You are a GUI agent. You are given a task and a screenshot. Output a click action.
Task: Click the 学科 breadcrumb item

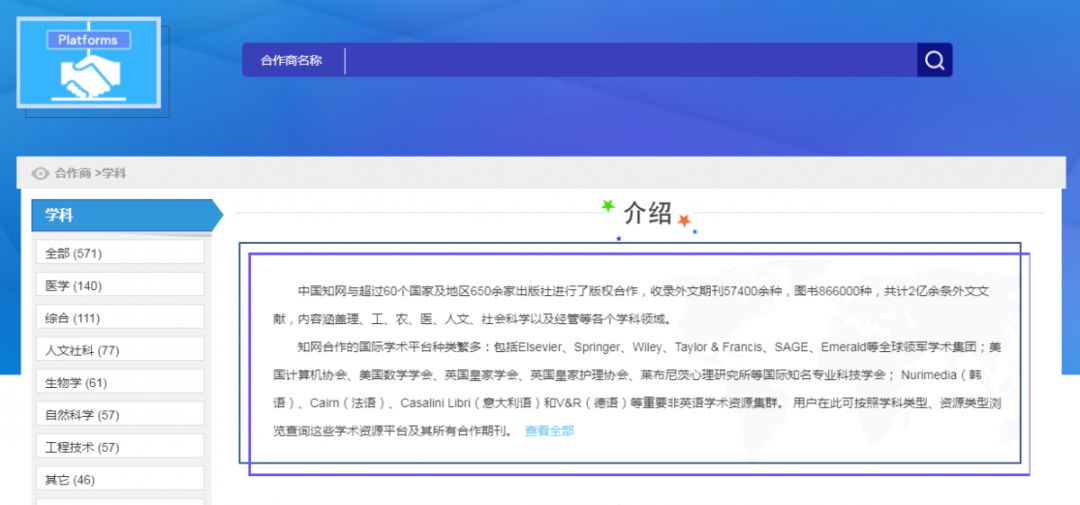114,174
